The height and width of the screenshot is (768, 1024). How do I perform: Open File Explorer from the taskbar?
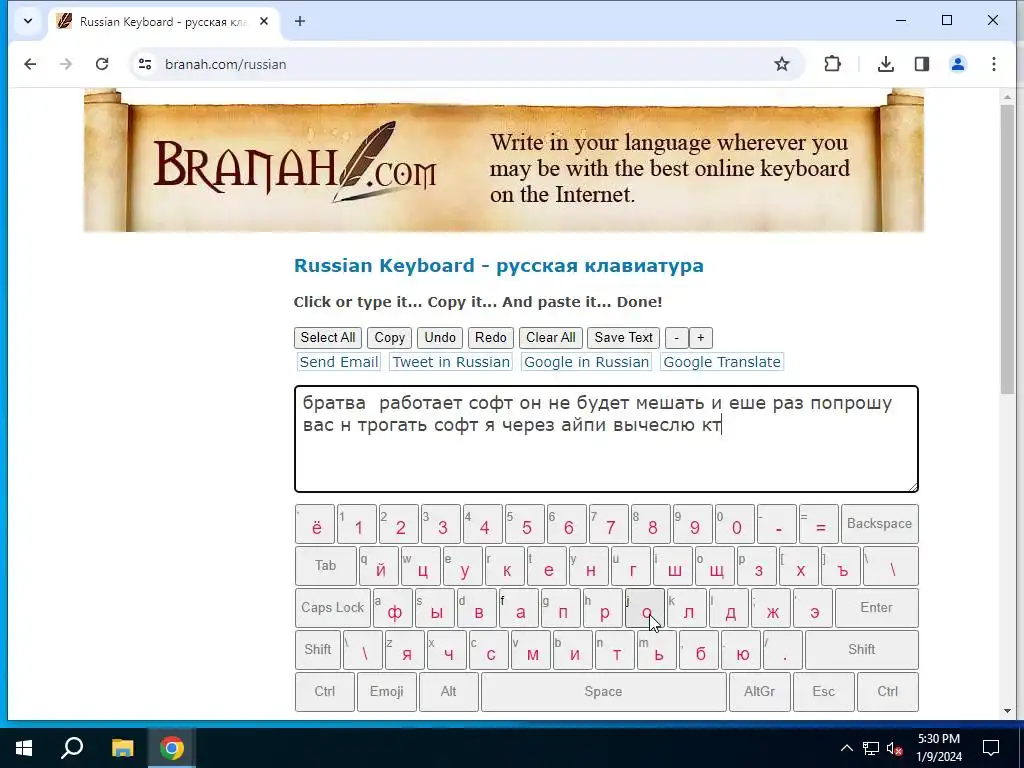(x=122, y=748)
